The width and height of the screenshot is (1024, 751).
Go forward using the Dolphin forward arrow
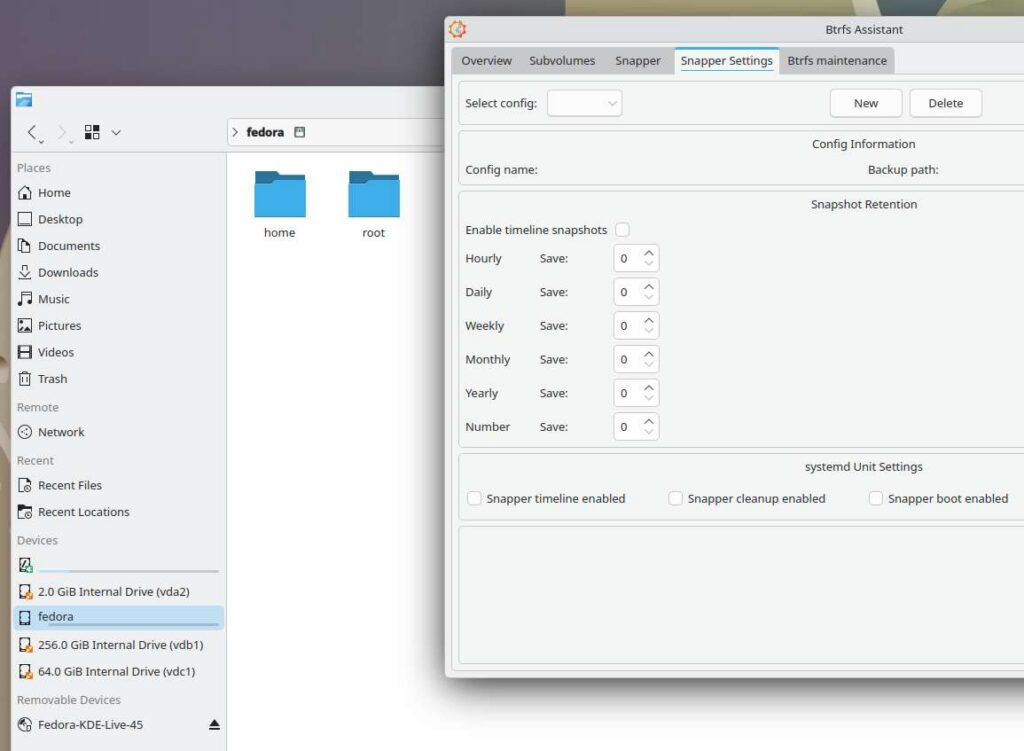click(x=62, y=132)
